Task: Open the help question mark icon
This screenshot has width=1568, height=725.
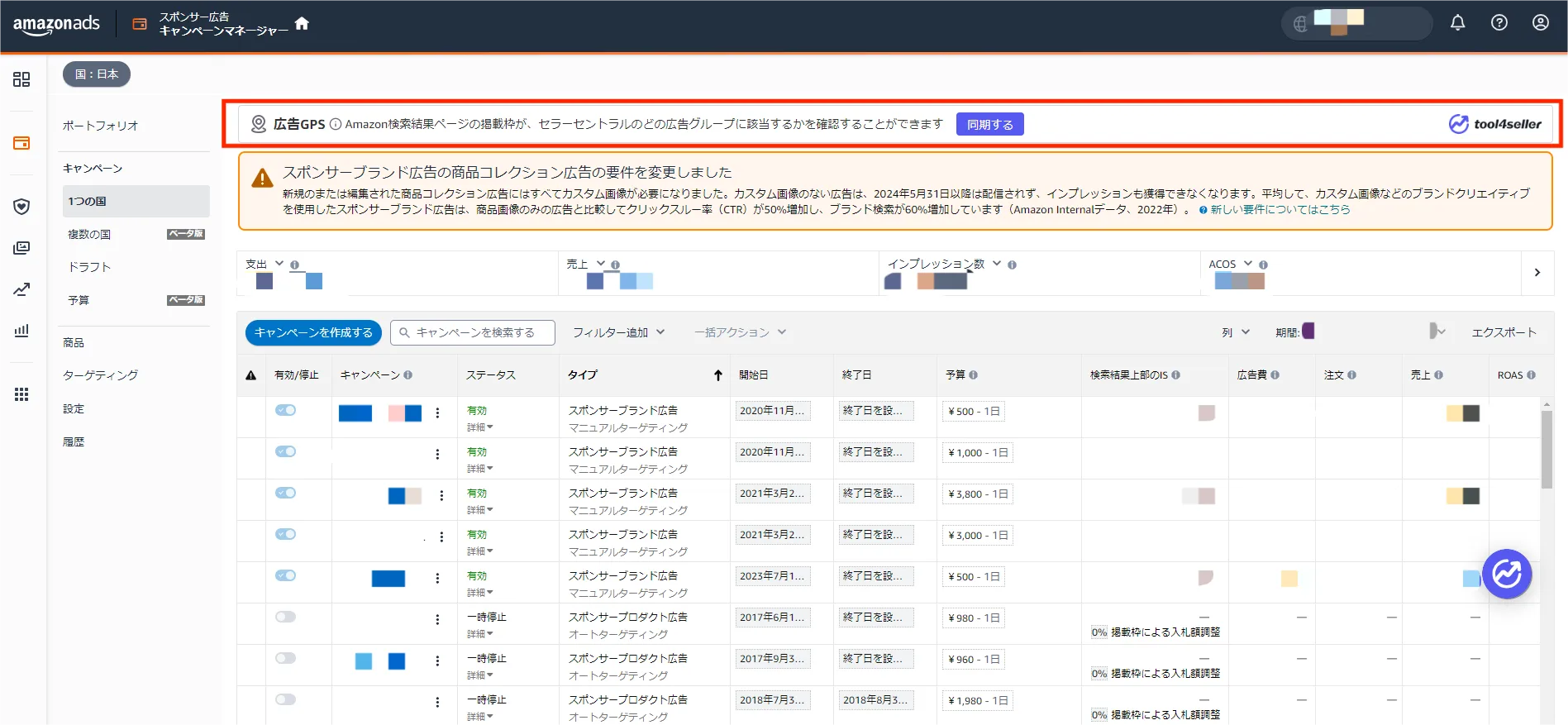Action: [x=1499, y=23]
